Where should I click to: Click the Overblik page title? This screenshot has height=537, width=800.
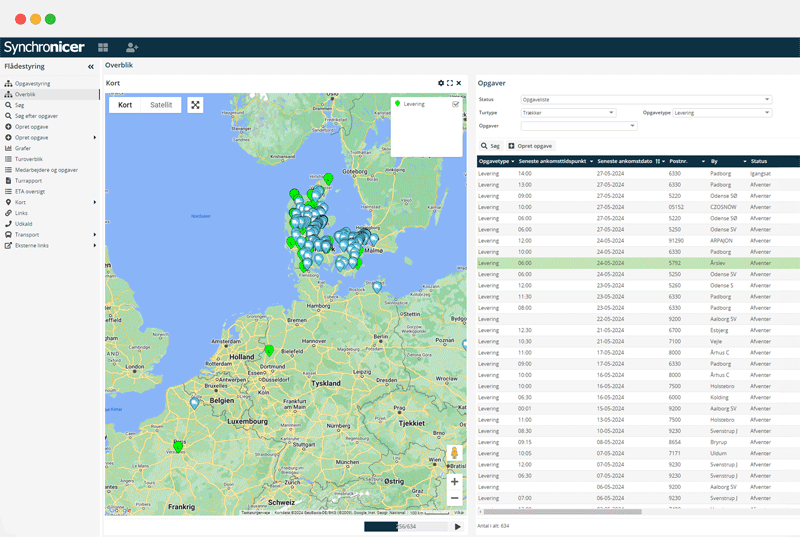(119, 65)
